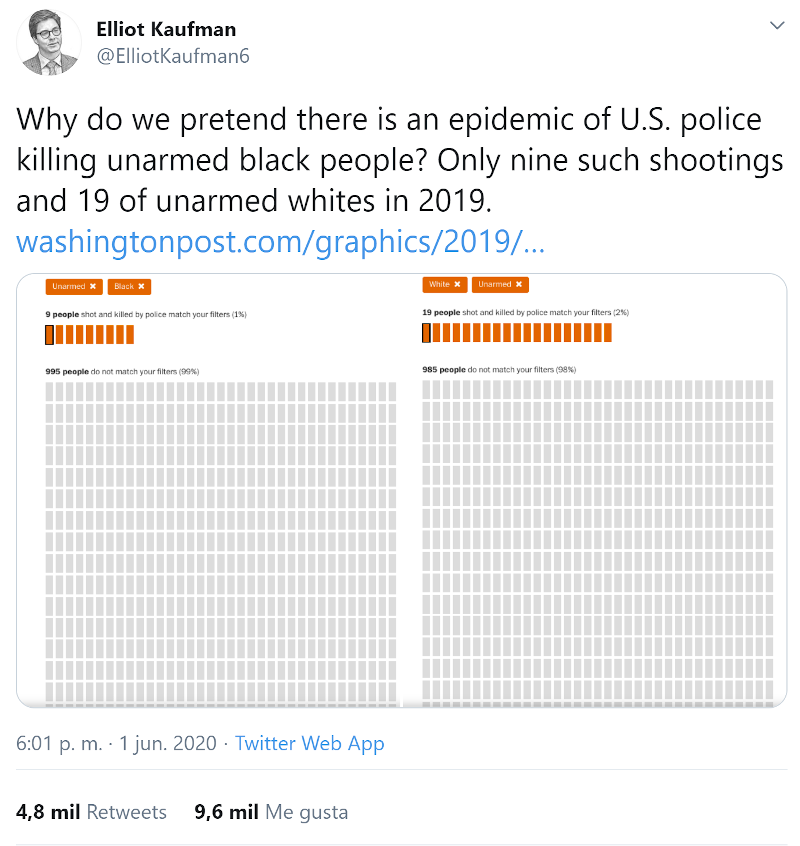The image size is (800, 846).
Task: Expand the tweet options chevron
Action: (x=777, y=25)
